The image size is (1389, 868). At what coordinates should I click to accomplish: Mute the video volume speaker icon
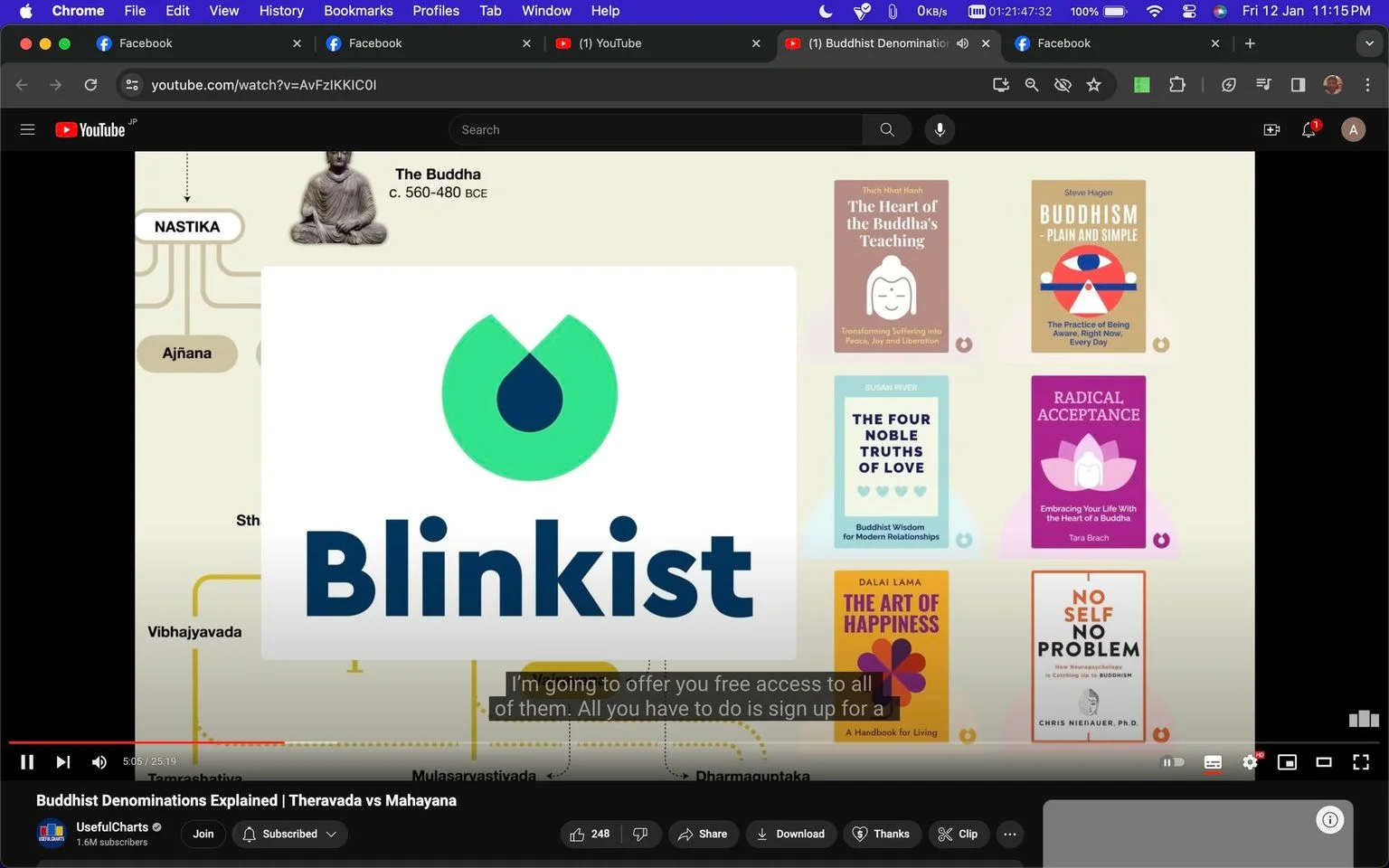99,762
